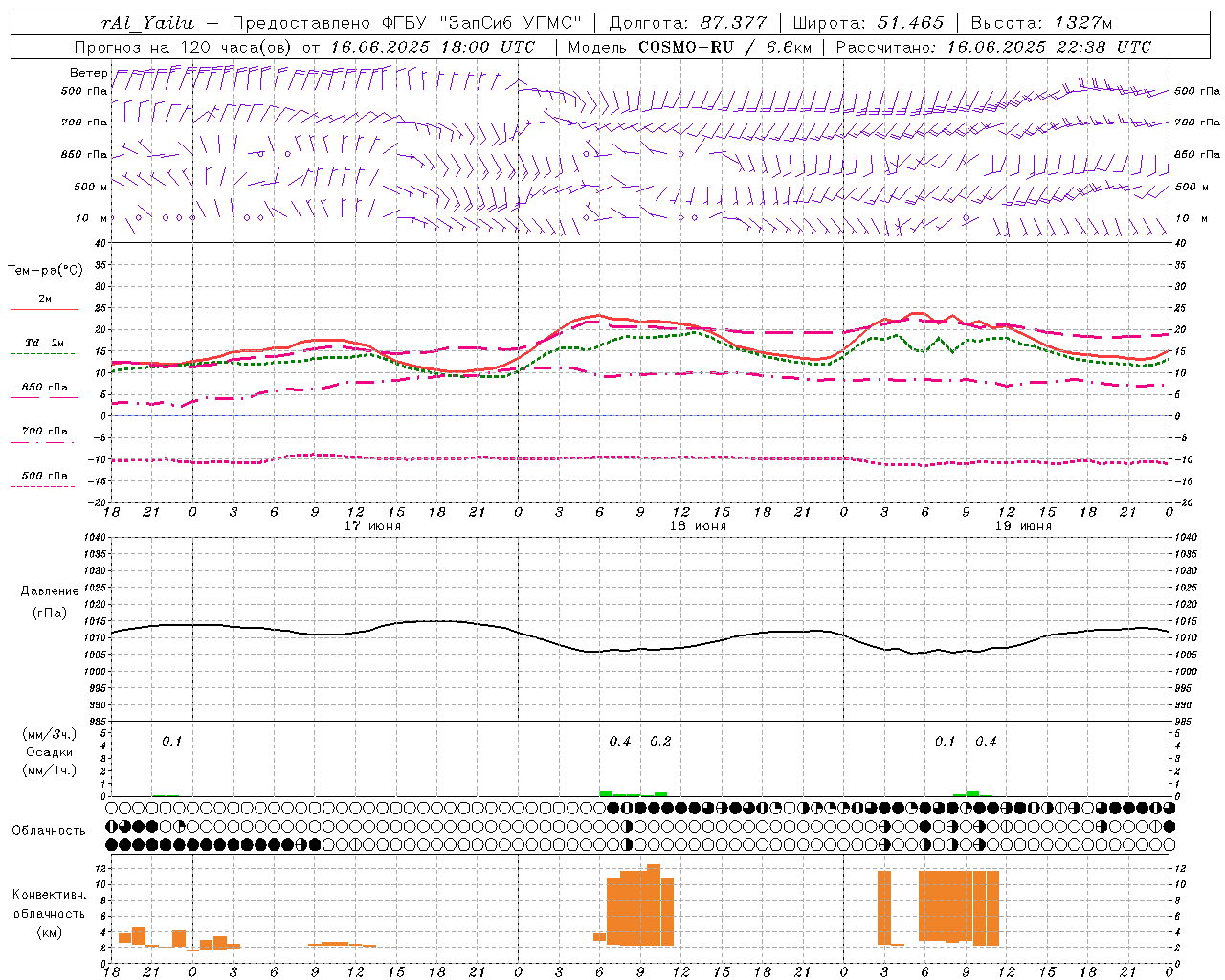This screenshot has height=980, width=1225.
Task: Click the 0.1 precipitation value on 19 июня
Action: pyautogui.click(x=946, y=742)
